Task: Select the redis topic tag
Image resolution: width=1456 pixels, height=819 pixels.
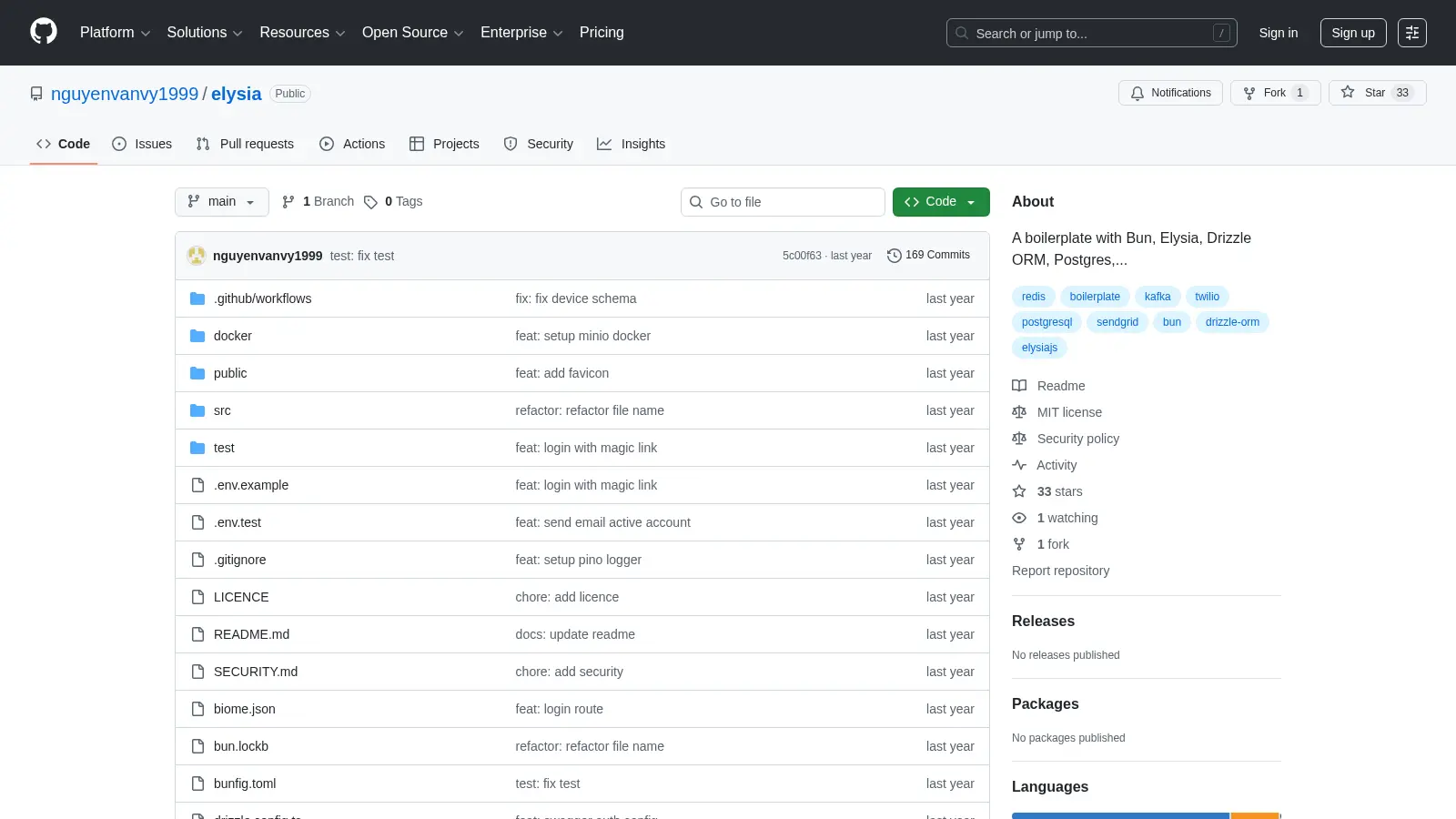Action: pos(1034,297)
